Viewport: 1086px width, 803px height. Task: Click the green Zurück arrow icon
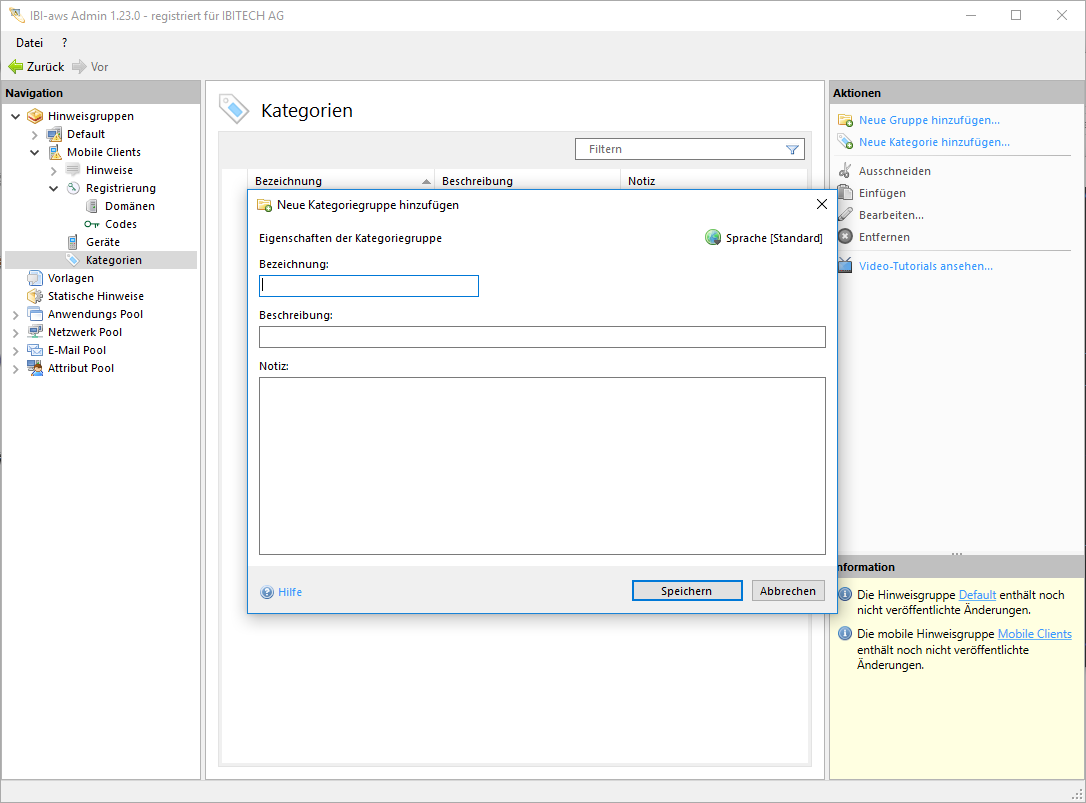point(16,67)
